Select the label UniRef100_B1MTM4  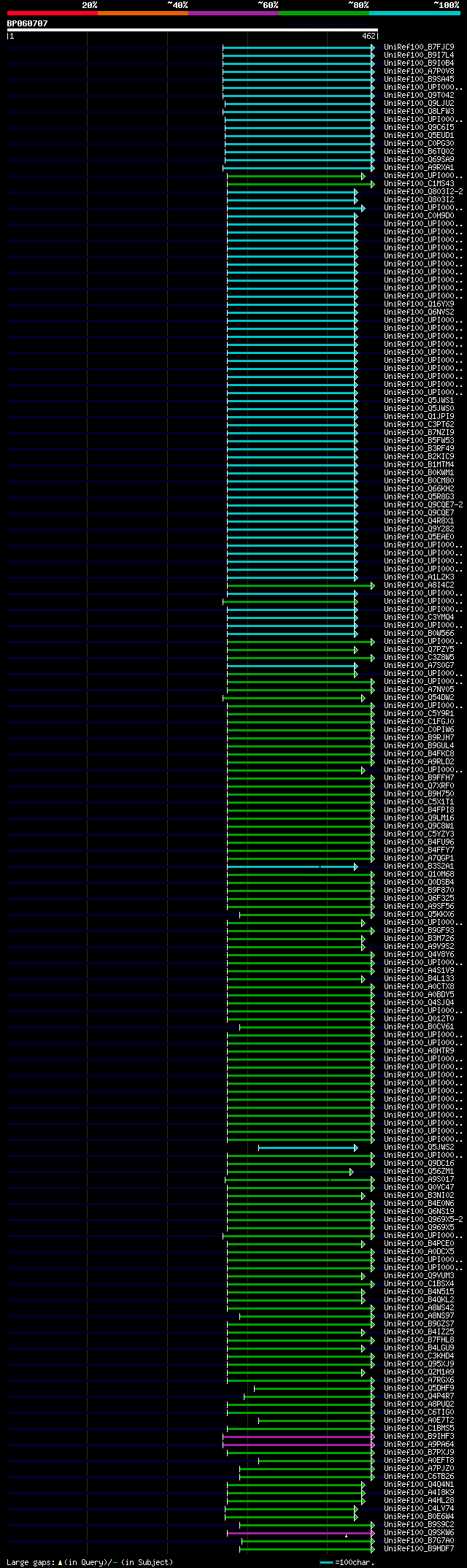[x=419, y=464]
